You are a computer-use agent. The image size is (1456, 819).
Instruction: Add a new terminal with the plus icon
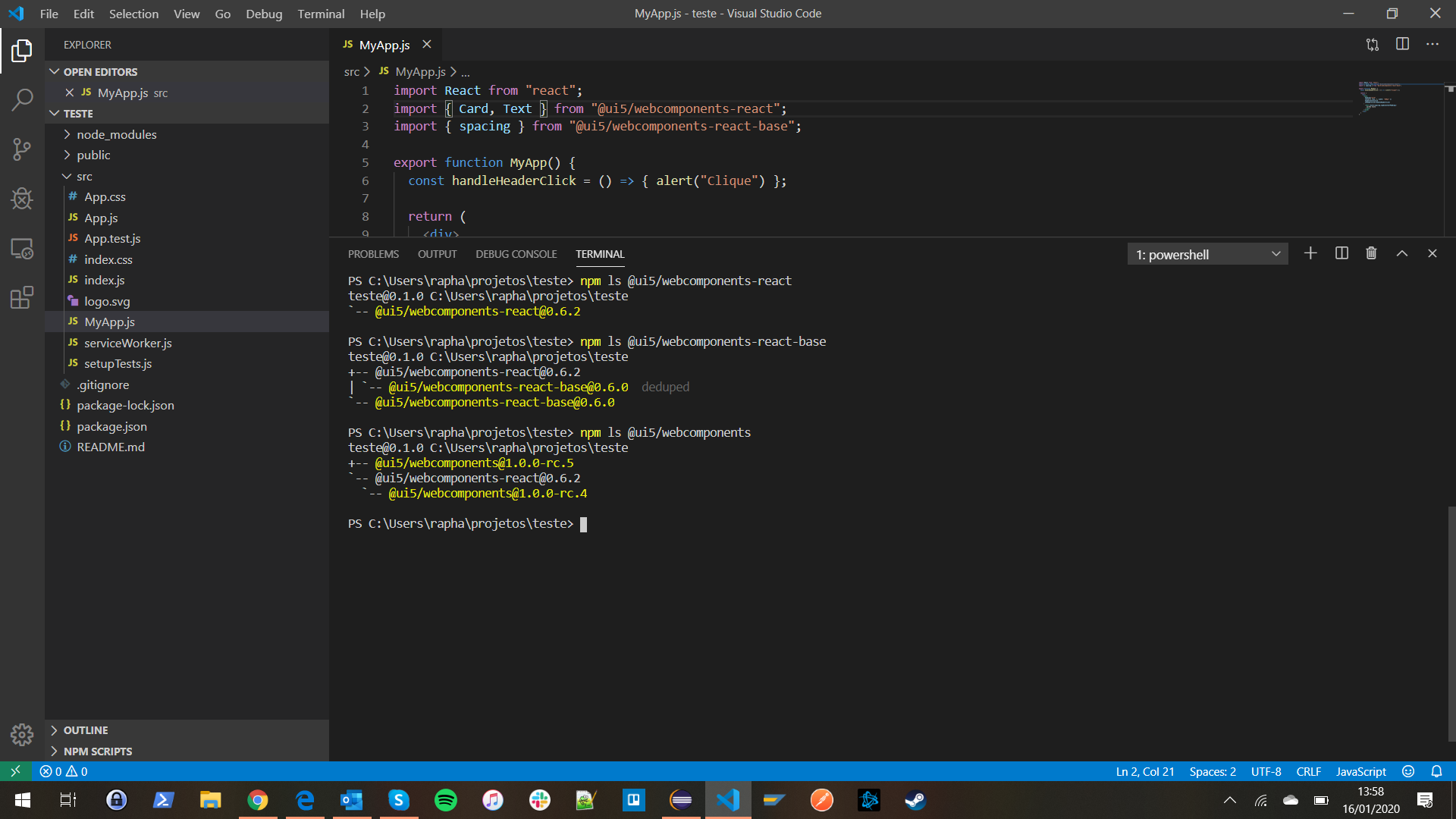coord(1310,253)
